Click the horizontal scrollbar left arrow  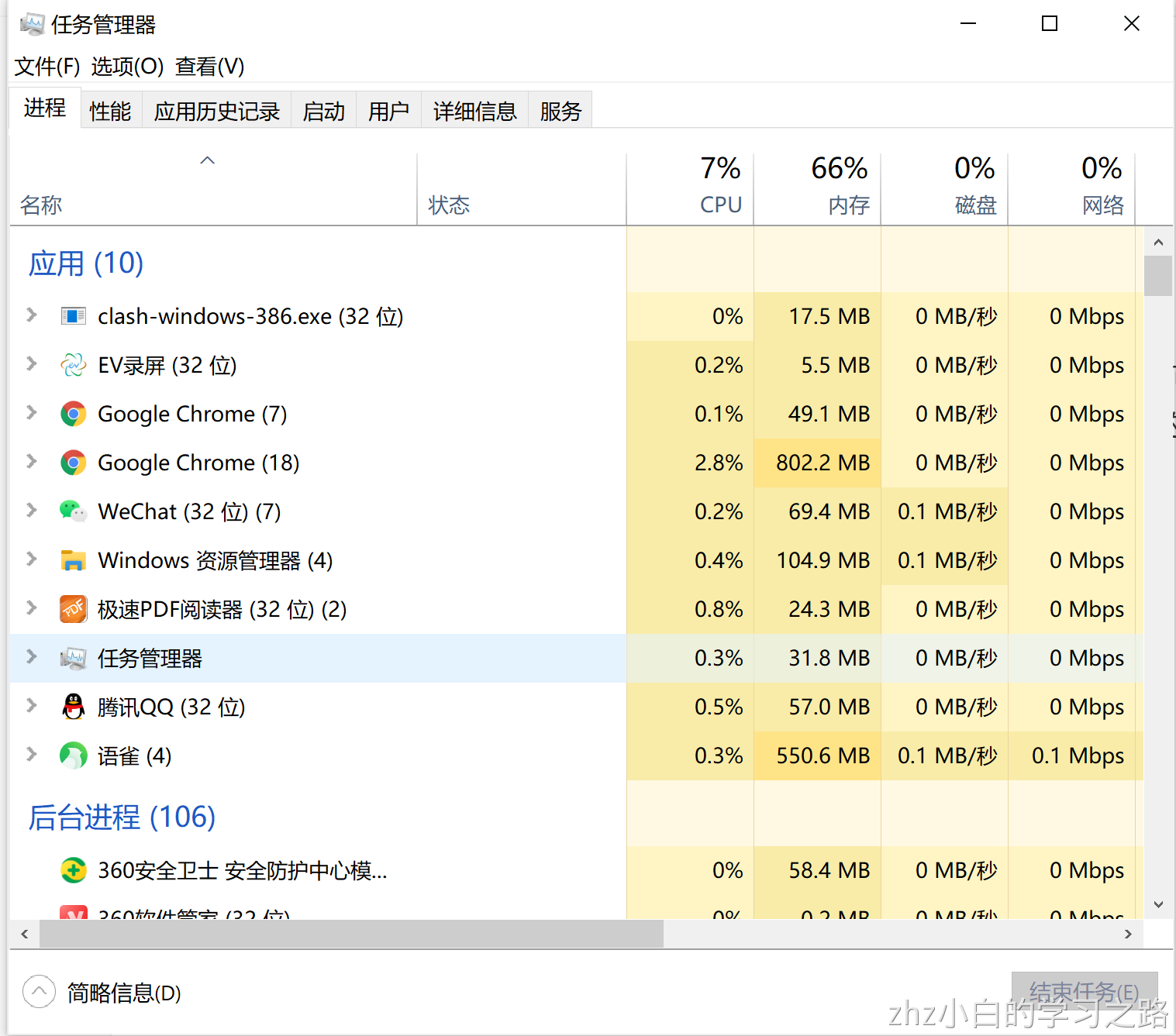25,934
